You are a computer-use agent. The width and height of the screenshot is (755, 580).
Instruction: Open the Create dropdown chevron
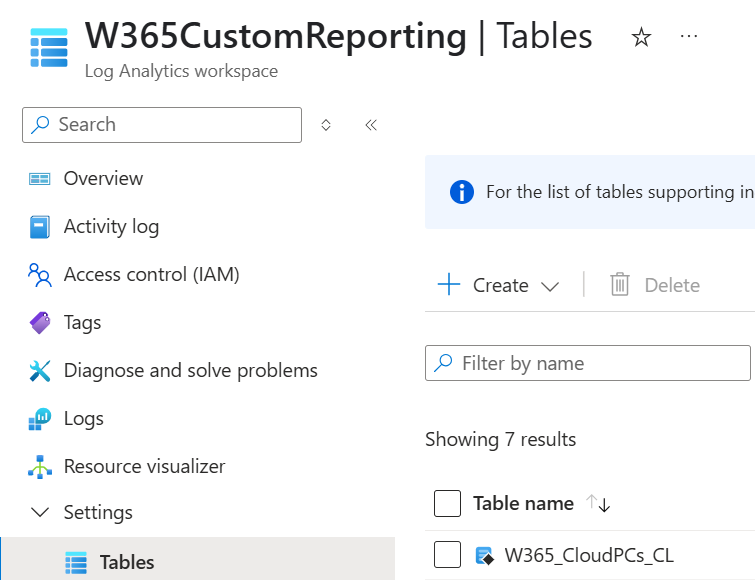click(x=549, y=286)
